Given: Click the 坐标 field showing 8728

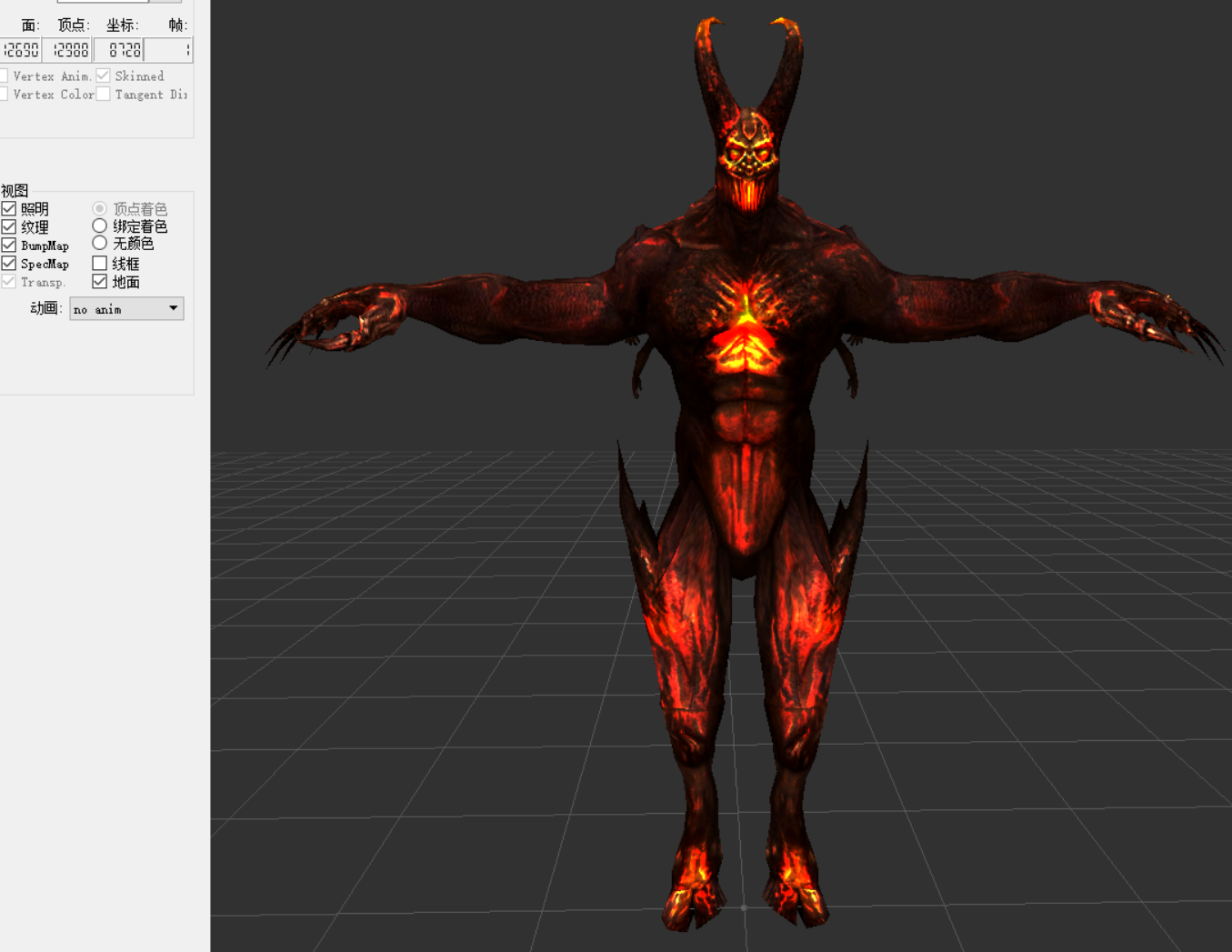Looking at the screenshot, I should pyautogui.click(x=118, y=50).
